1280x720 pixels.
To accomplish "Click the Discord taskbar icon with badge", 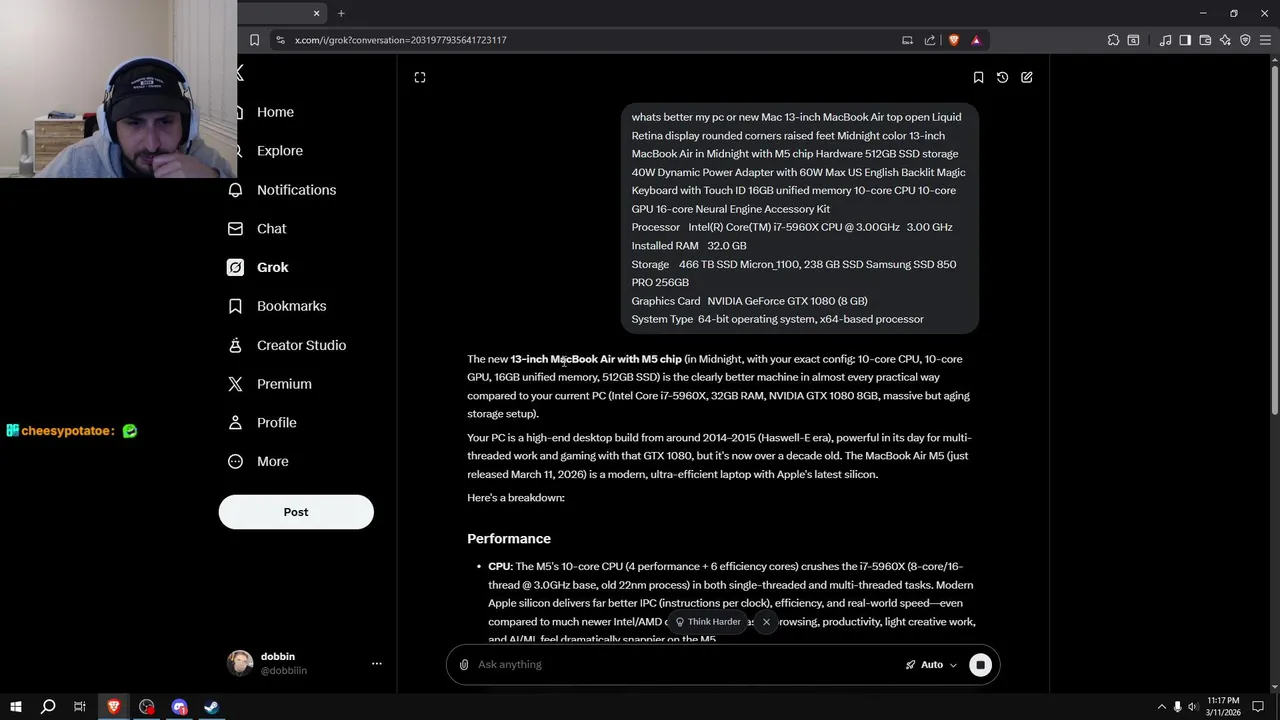I will coord(179,707).
